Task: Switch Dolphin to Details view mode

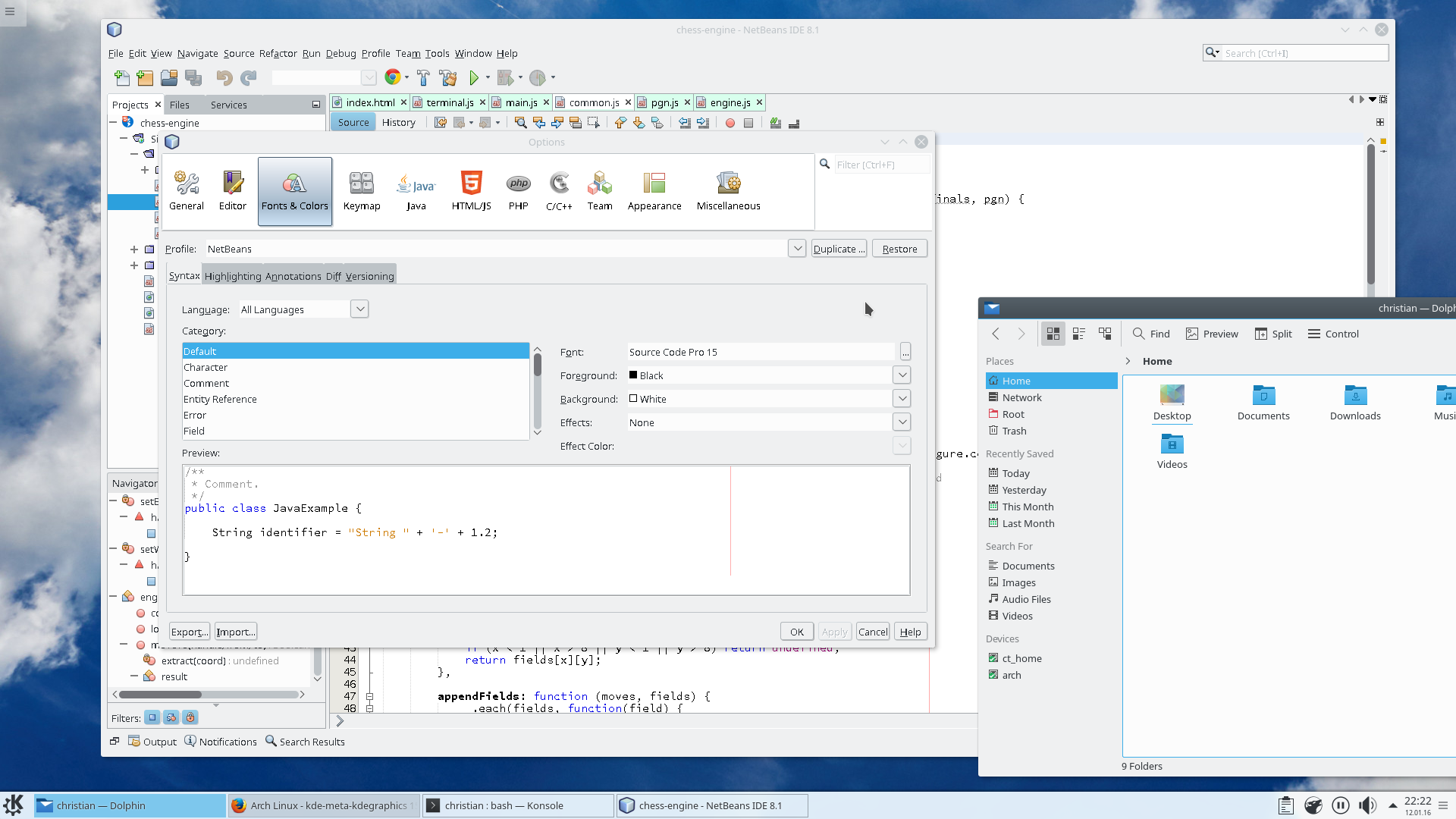Action: pos(1106,334)
